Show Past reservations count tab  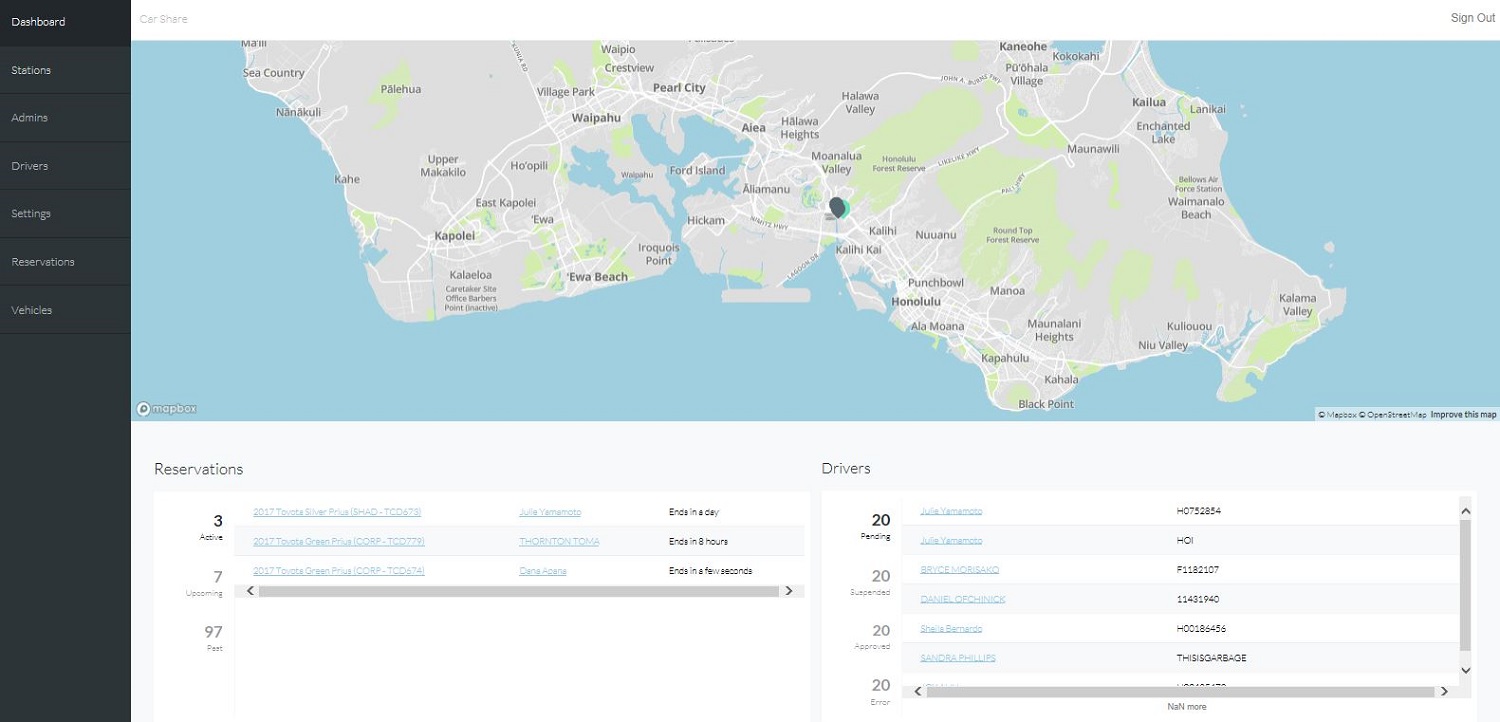coord(213,637)
